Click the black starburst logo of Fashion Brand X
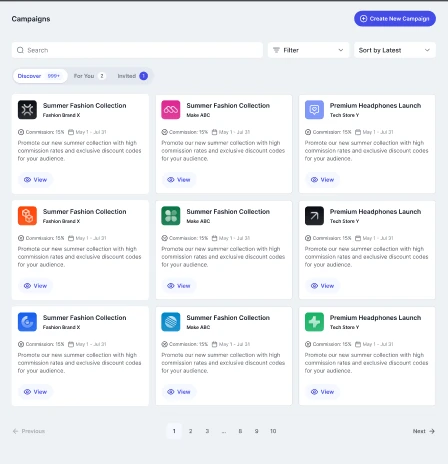Screen dimensions: 448x464 [x=27, y=110]
